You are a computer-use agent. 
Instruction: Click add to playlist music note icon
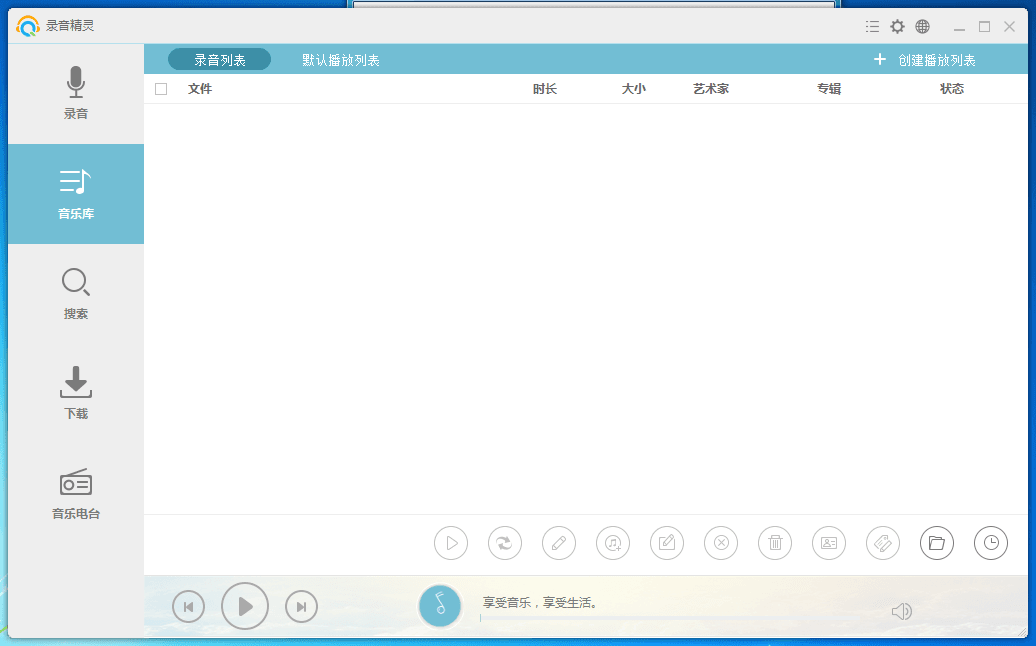613,543
